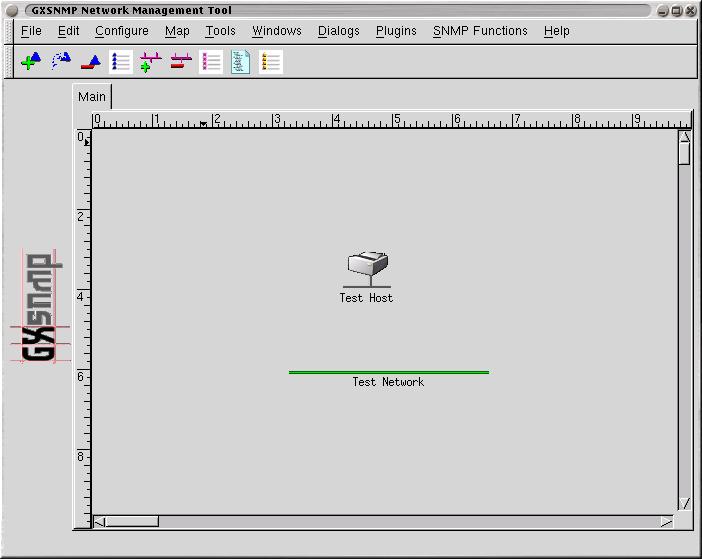Click the edit host toolbar icon
The image size is (702, 559).
coord(61,62)
